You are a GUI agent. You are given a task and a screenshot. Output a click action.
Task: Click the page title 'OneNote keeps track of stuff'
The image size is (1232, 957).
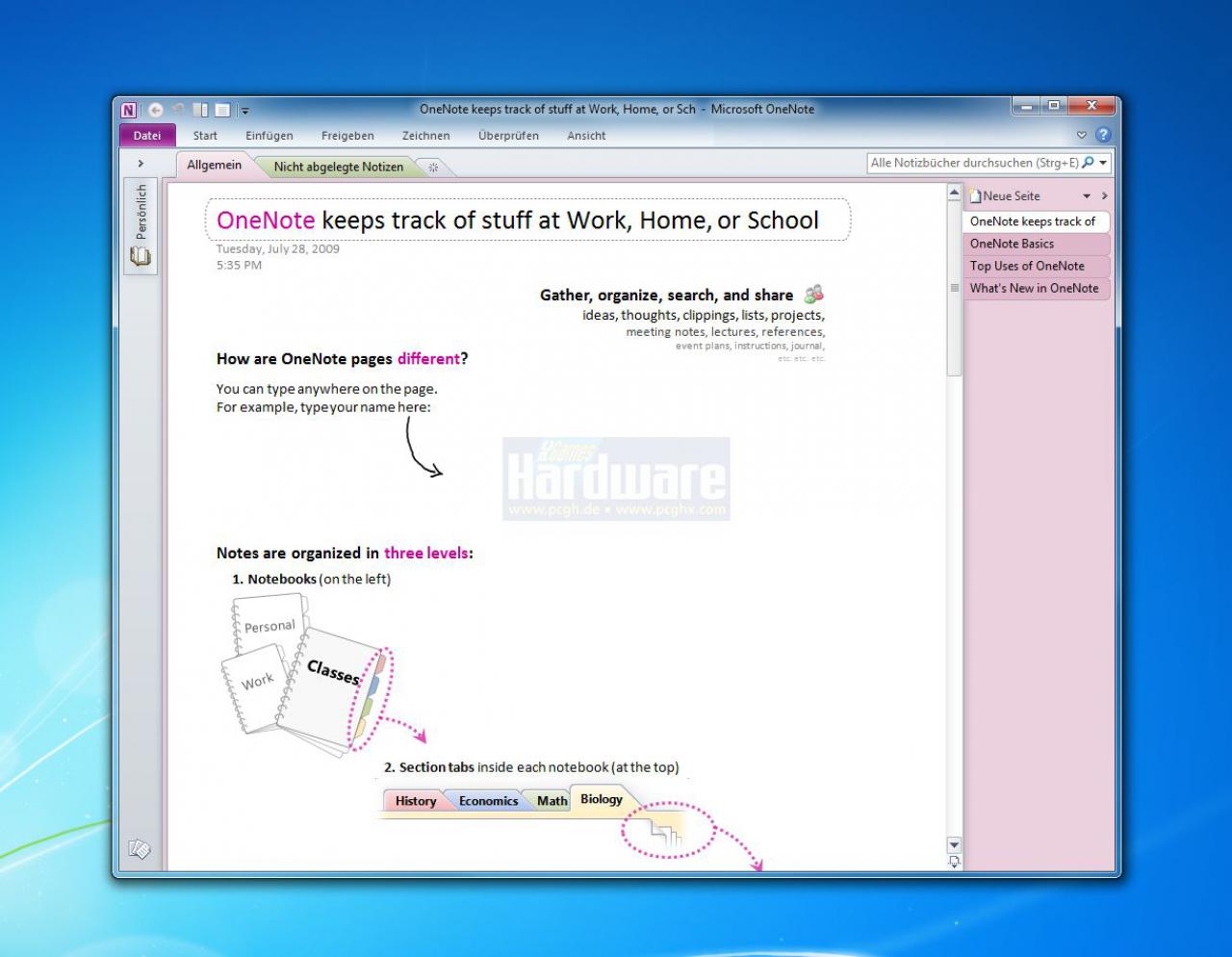click(x=518, y=220)
